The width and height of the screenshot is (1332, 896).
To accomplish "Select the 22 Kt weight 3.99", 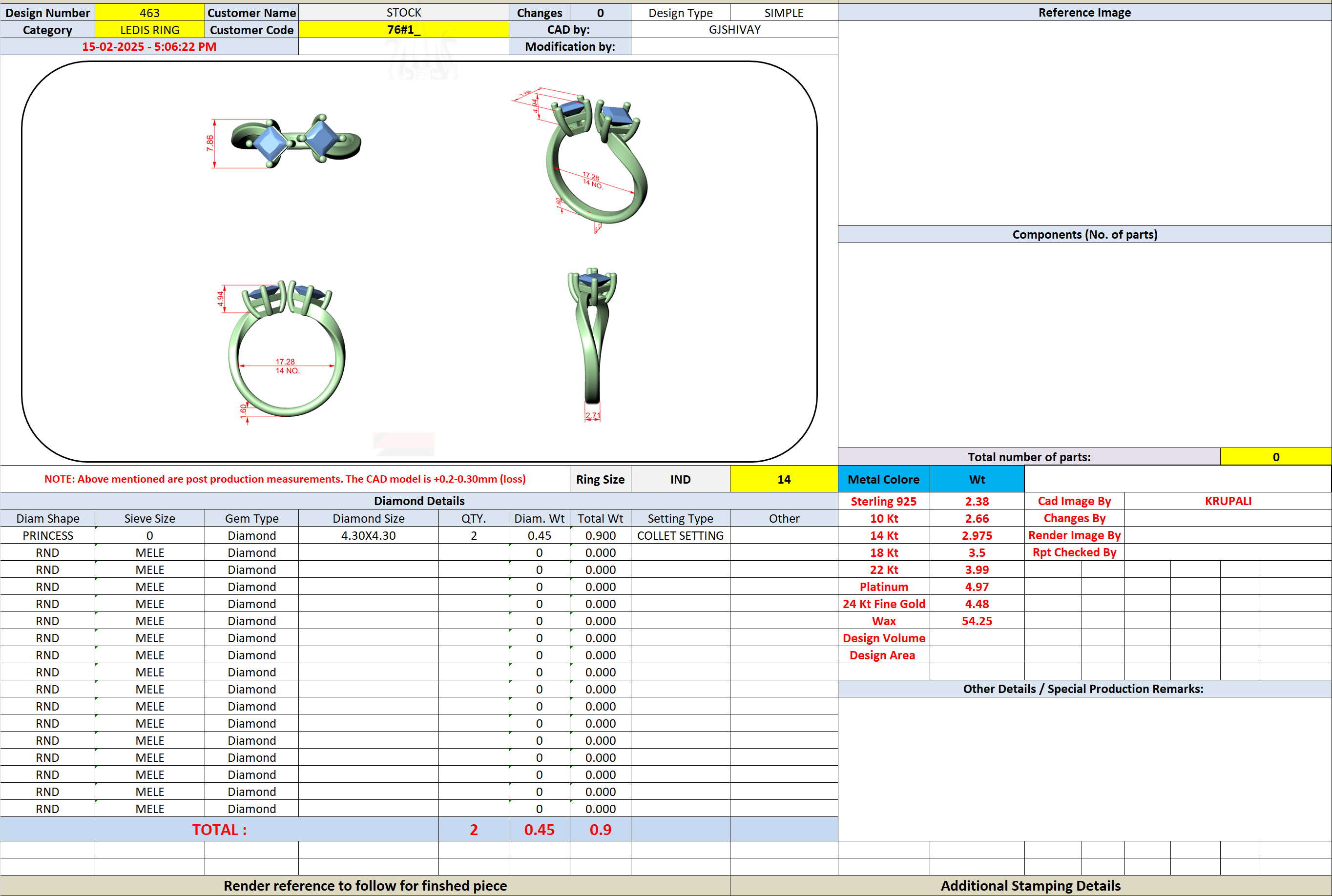I will click(977, 570).
